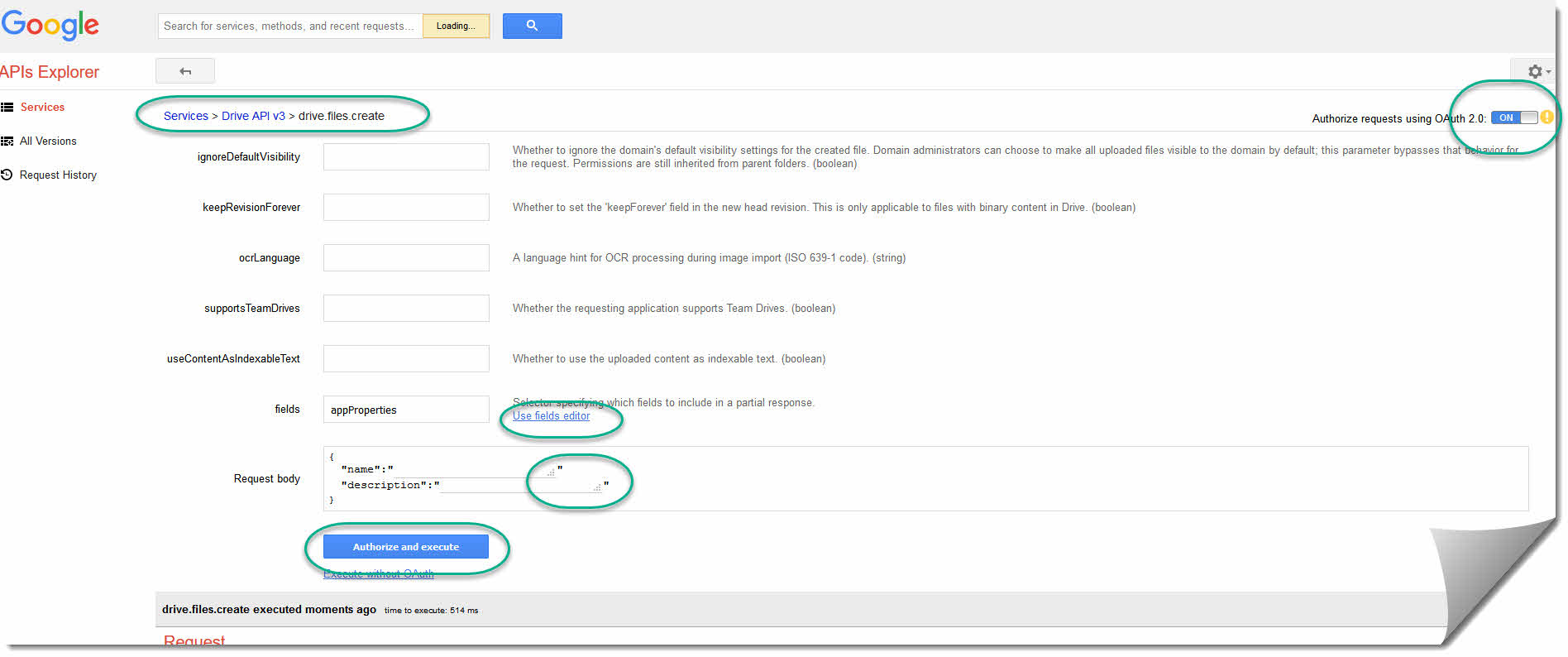Click the Execute without OAuth link
Image resolution: width=1568 pixels, height=657 pixels.
[x=378, y=573]
